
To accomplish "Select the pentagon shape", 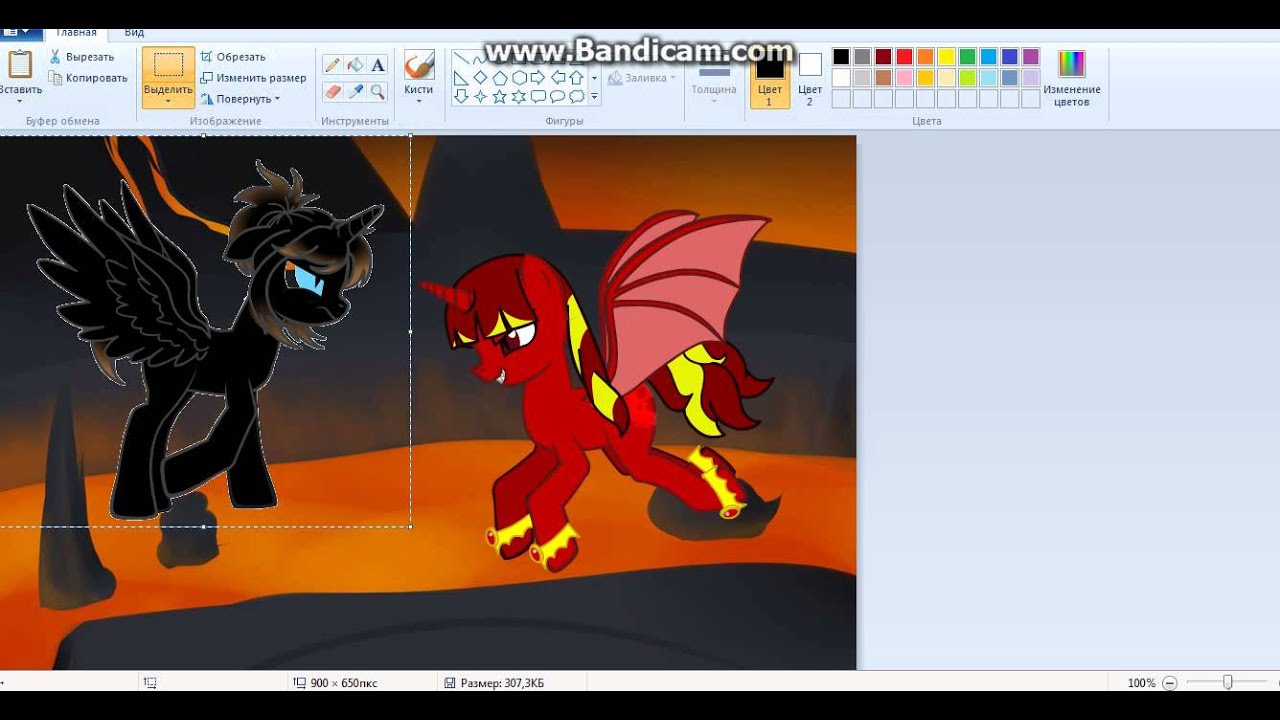I will click(x=499, y=78).
